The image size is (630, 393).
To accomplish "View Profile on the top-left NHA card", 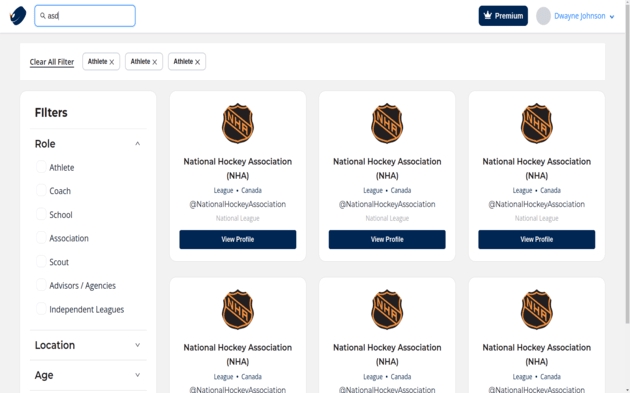I will (237, 239).
